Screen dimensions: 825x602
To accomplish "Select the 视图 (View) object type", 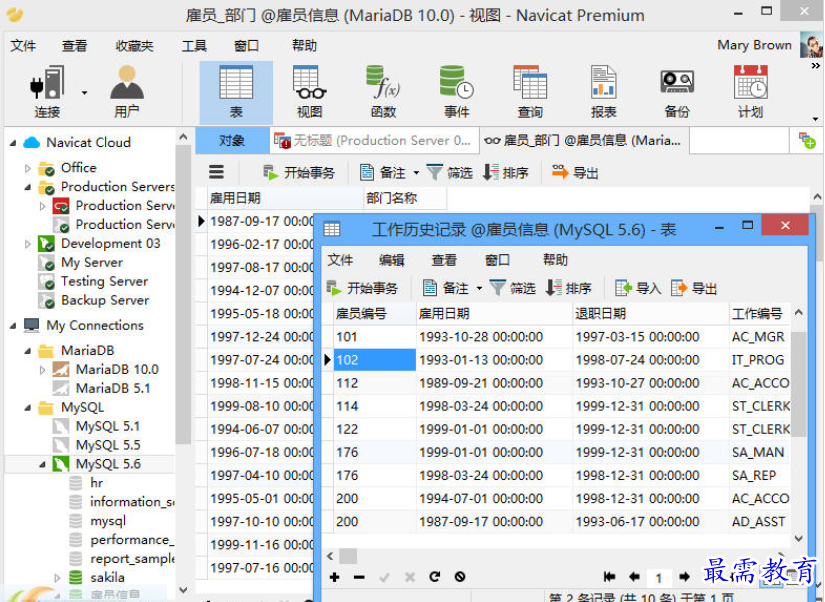I will pyautogui.click(x=309, y=92).
